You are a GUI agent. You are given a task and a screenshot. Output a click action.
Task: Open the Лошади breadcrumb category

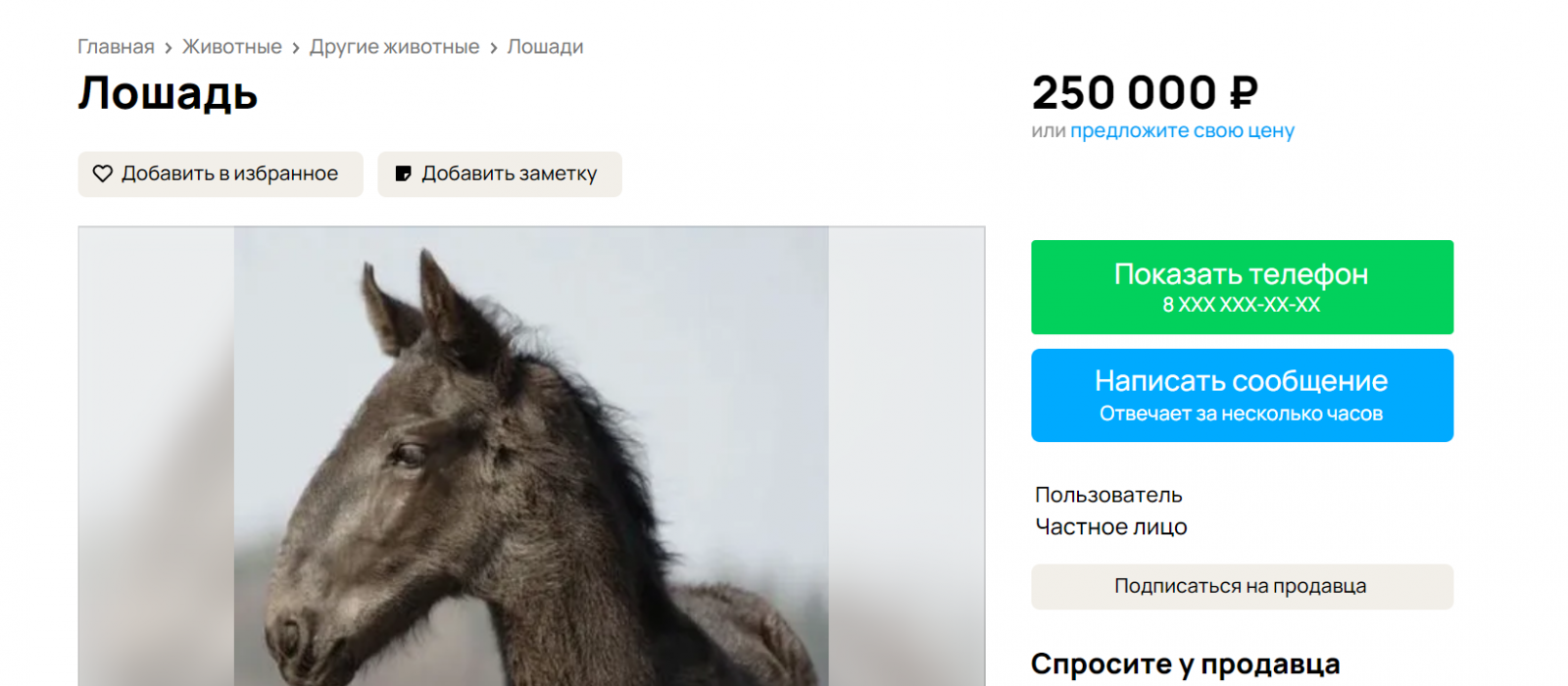tap(545, 47)
